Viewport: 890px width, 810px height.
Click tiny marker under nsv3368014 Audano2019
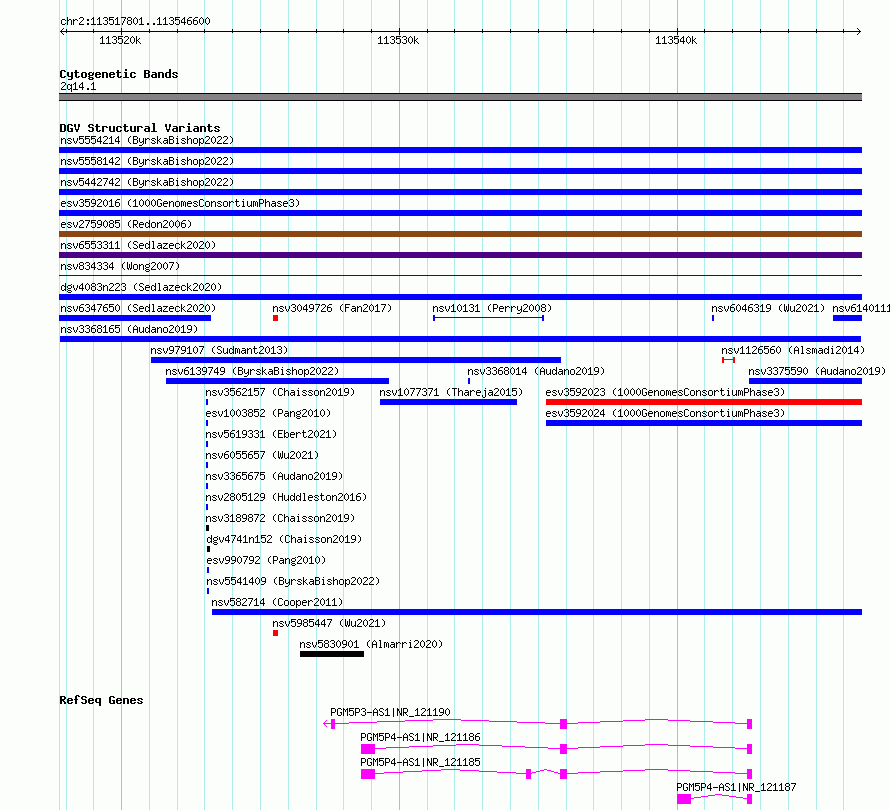(x=469, y=381)
